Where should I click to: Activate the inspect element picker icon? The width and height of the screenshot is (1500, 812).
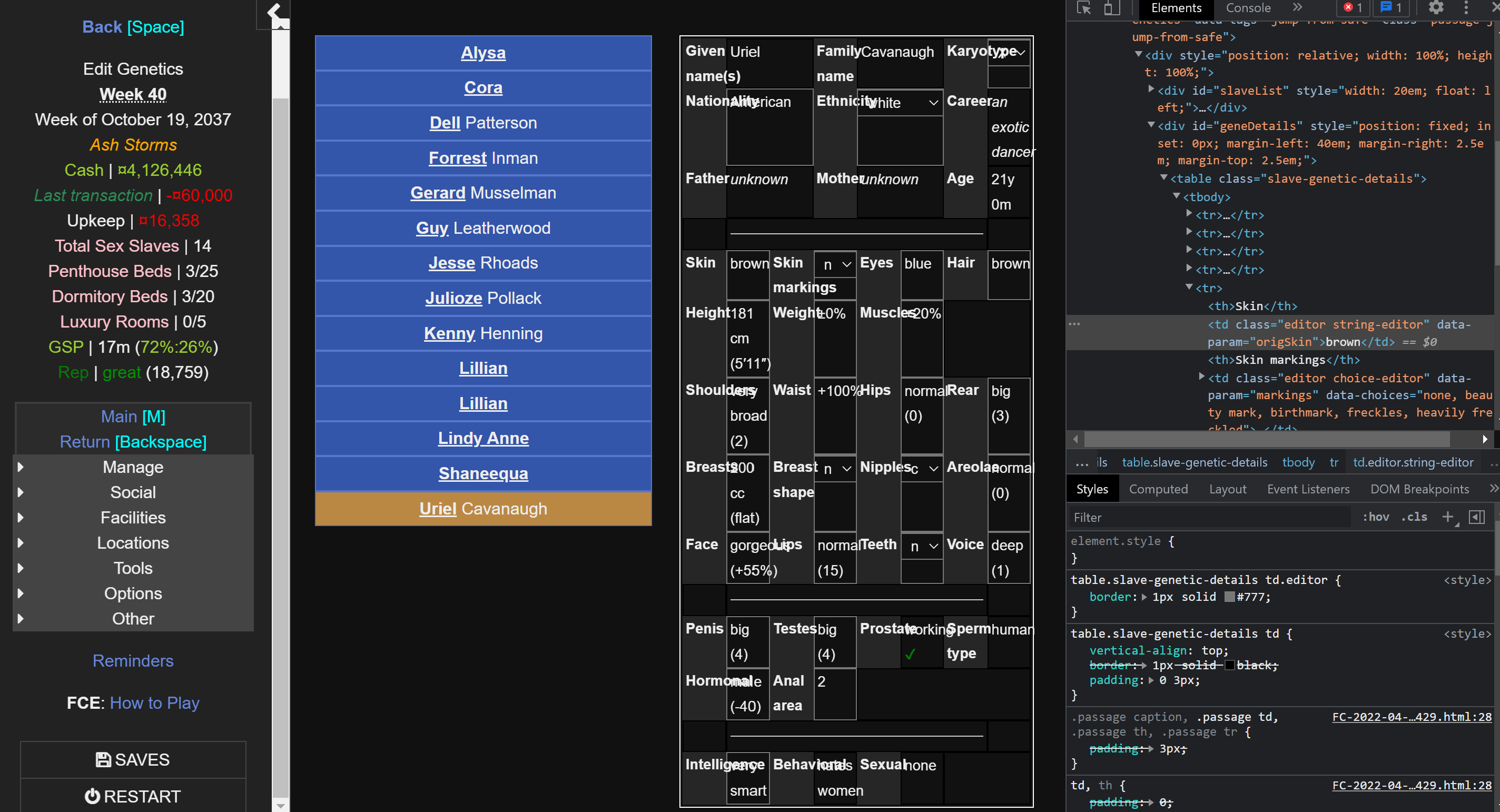point(1083,8)
